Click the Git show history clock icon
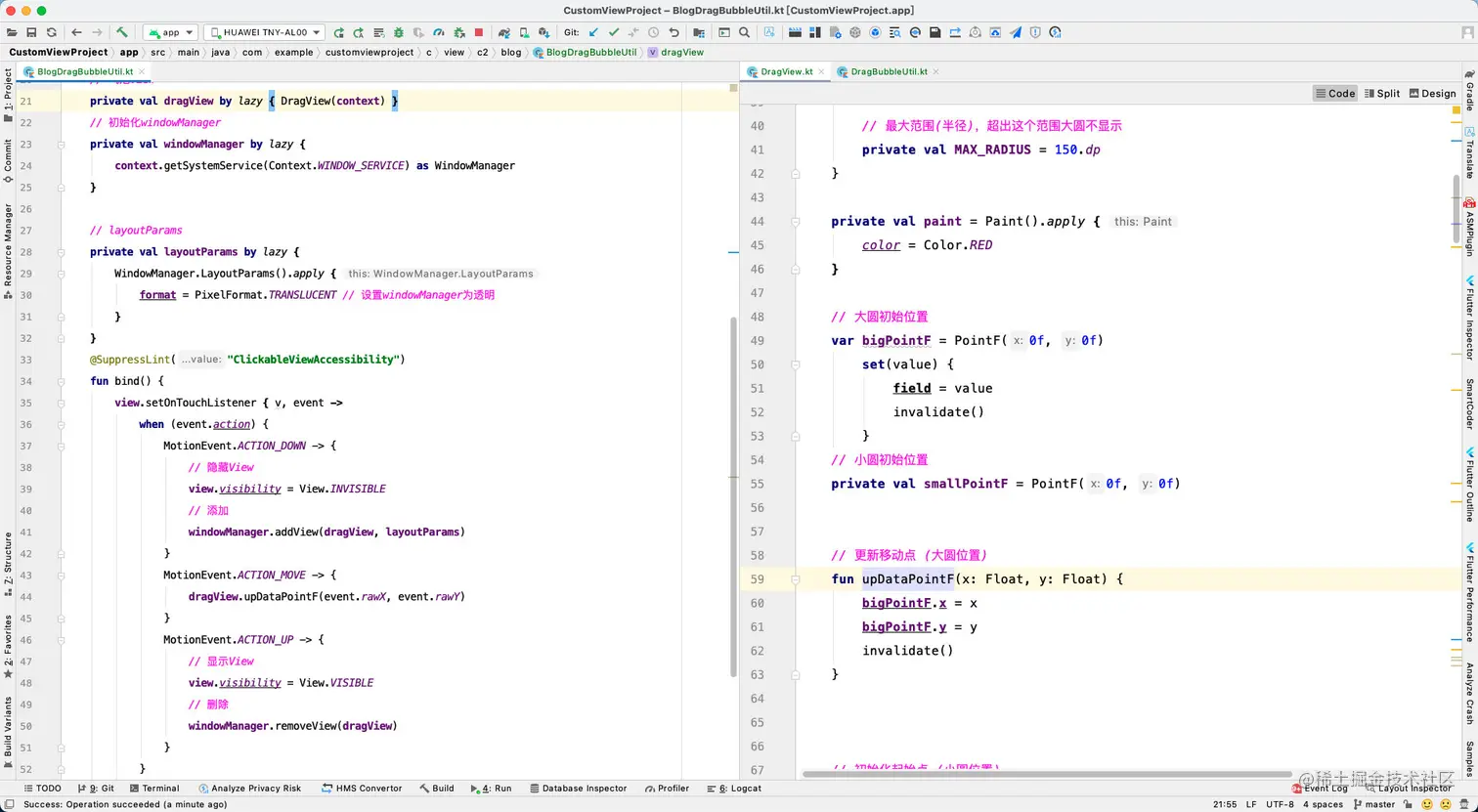The height and width of the screenshot is (812, 1478). click(654, 32)
